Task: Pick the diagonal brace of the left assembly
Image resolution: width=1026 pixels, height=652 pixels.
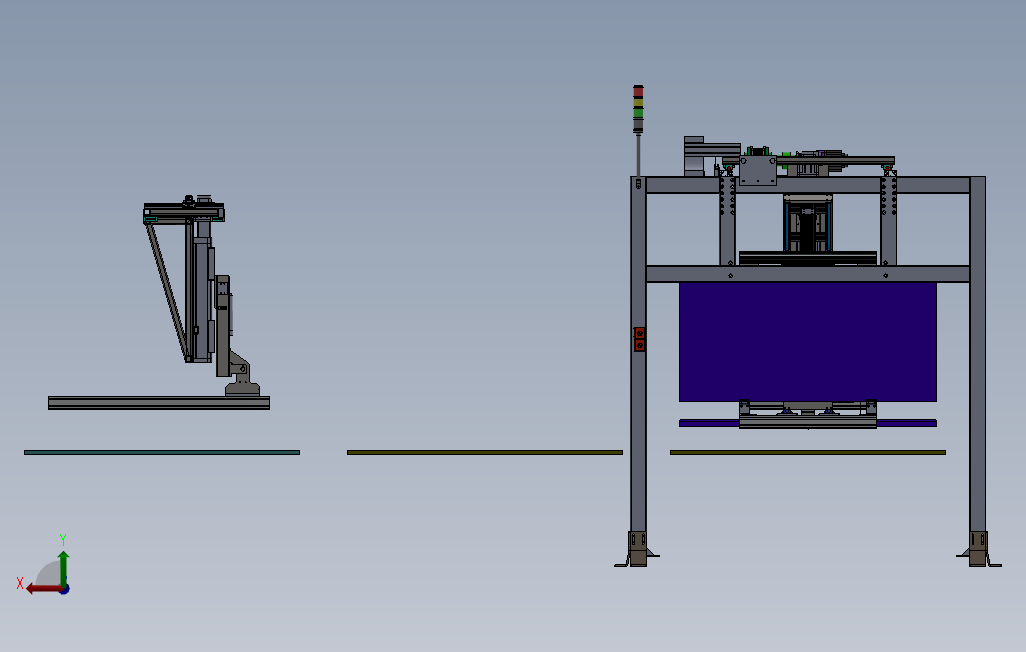Action: [168, 290]
